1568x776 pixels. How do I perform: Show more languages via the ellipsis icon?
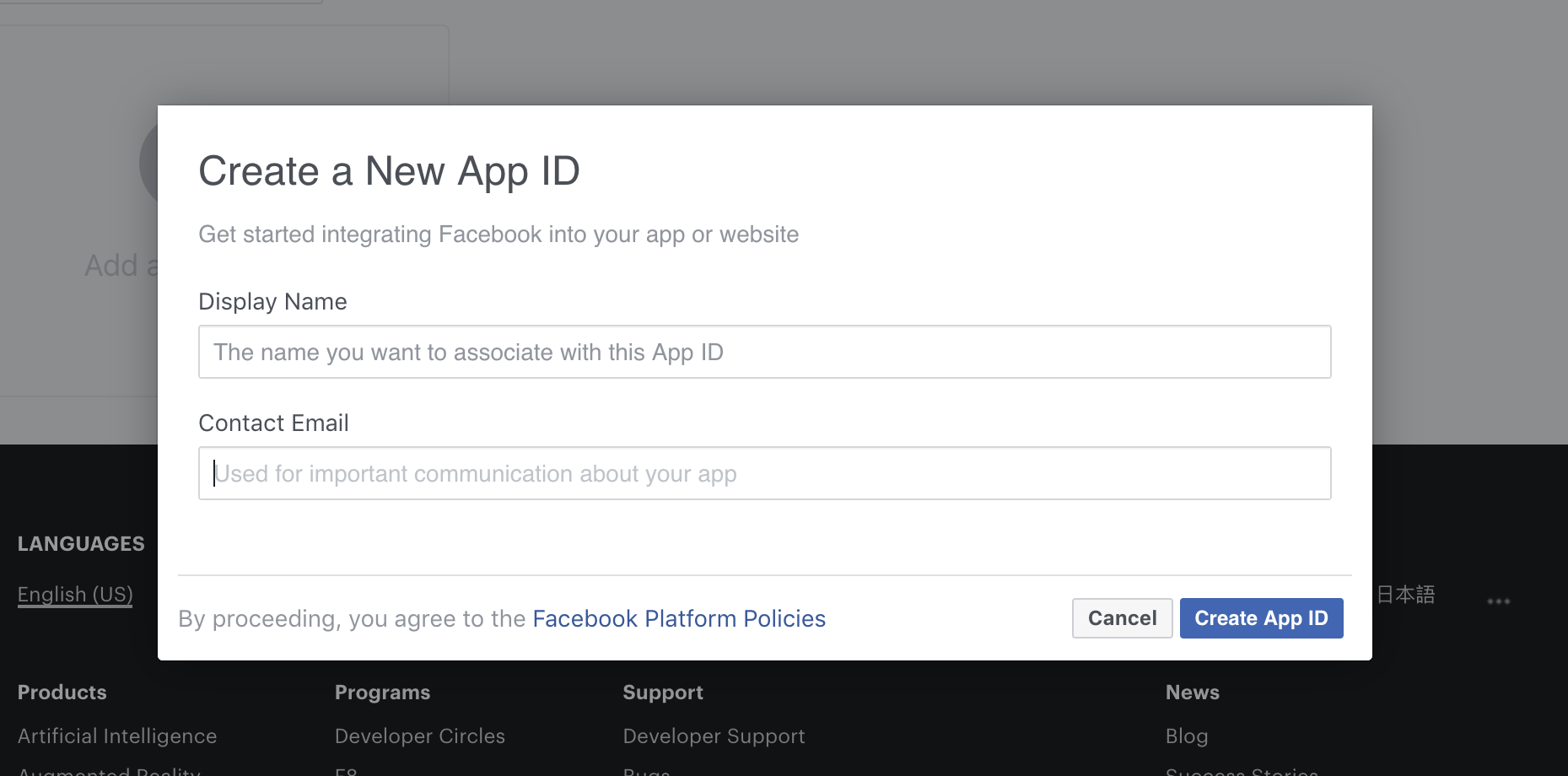1498,601
